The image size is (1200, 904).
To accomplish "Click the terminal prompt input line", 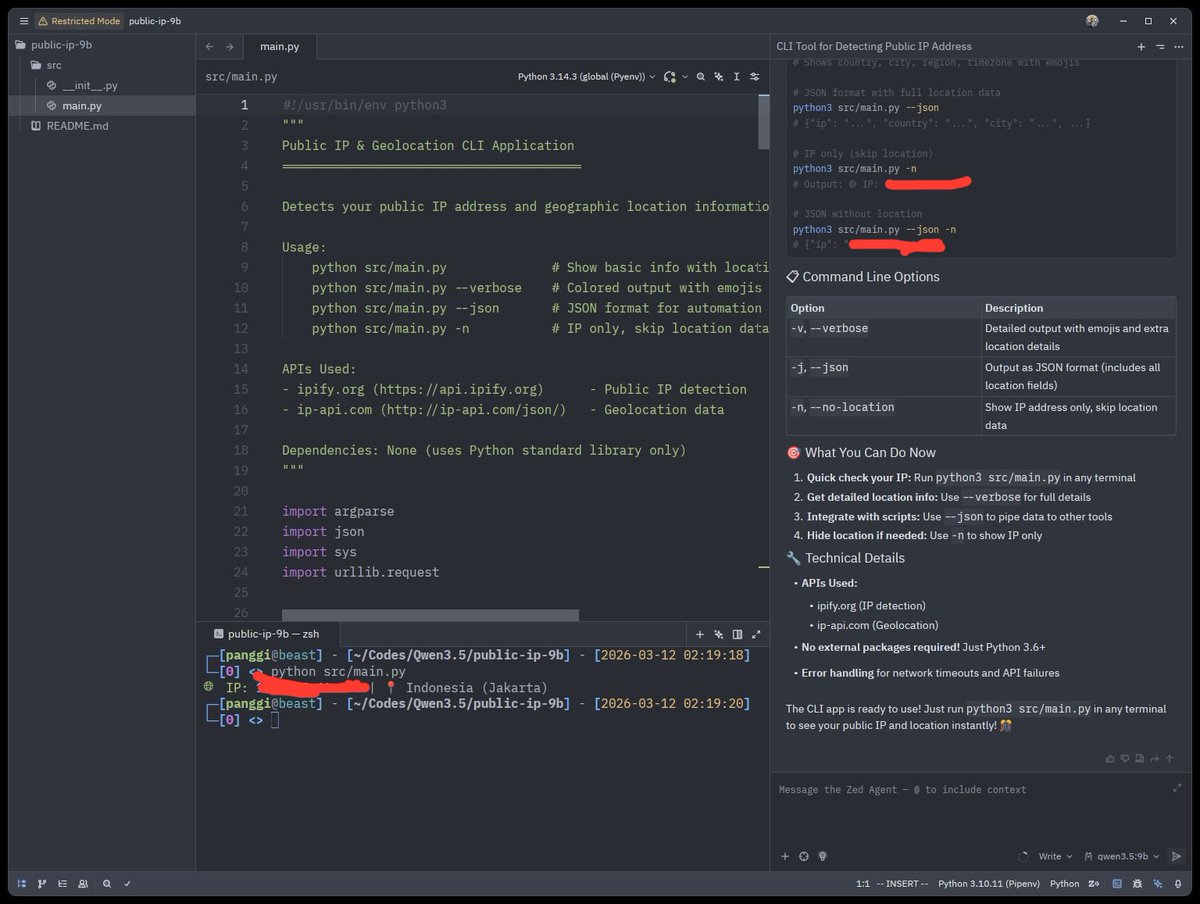I will tap(274, 720).
